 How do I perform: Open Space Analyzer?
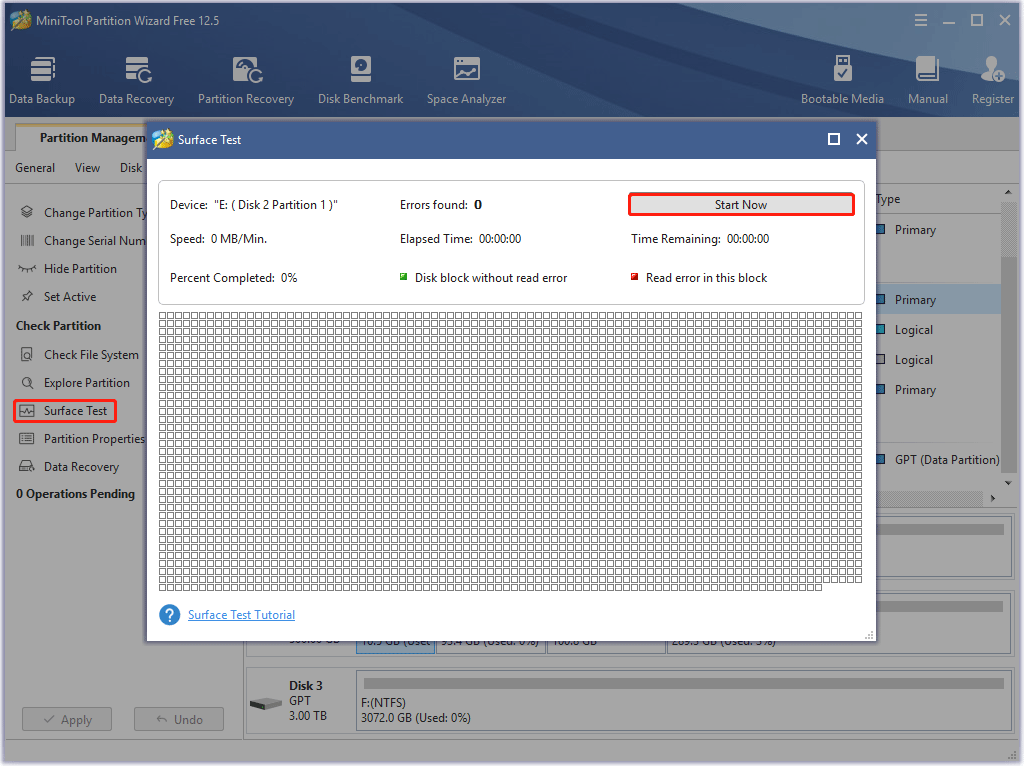[467, 80]
